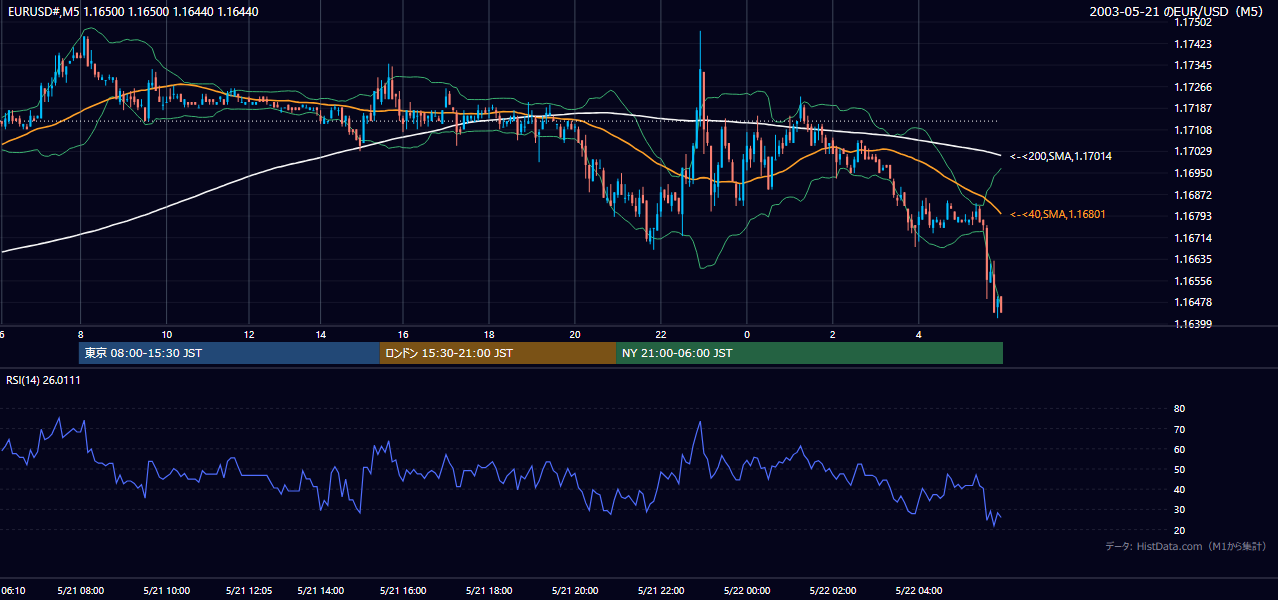
Task: Click price axis value 1.17187
Action: coord(1192,108)
